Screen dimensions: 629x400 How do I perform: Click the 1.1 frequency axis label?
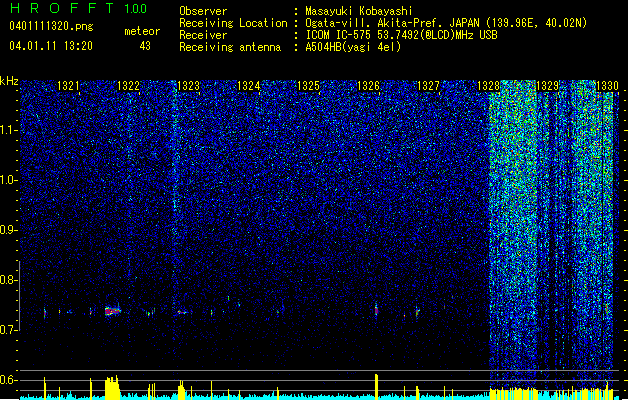pyautogui.click(x=9, y=130)
